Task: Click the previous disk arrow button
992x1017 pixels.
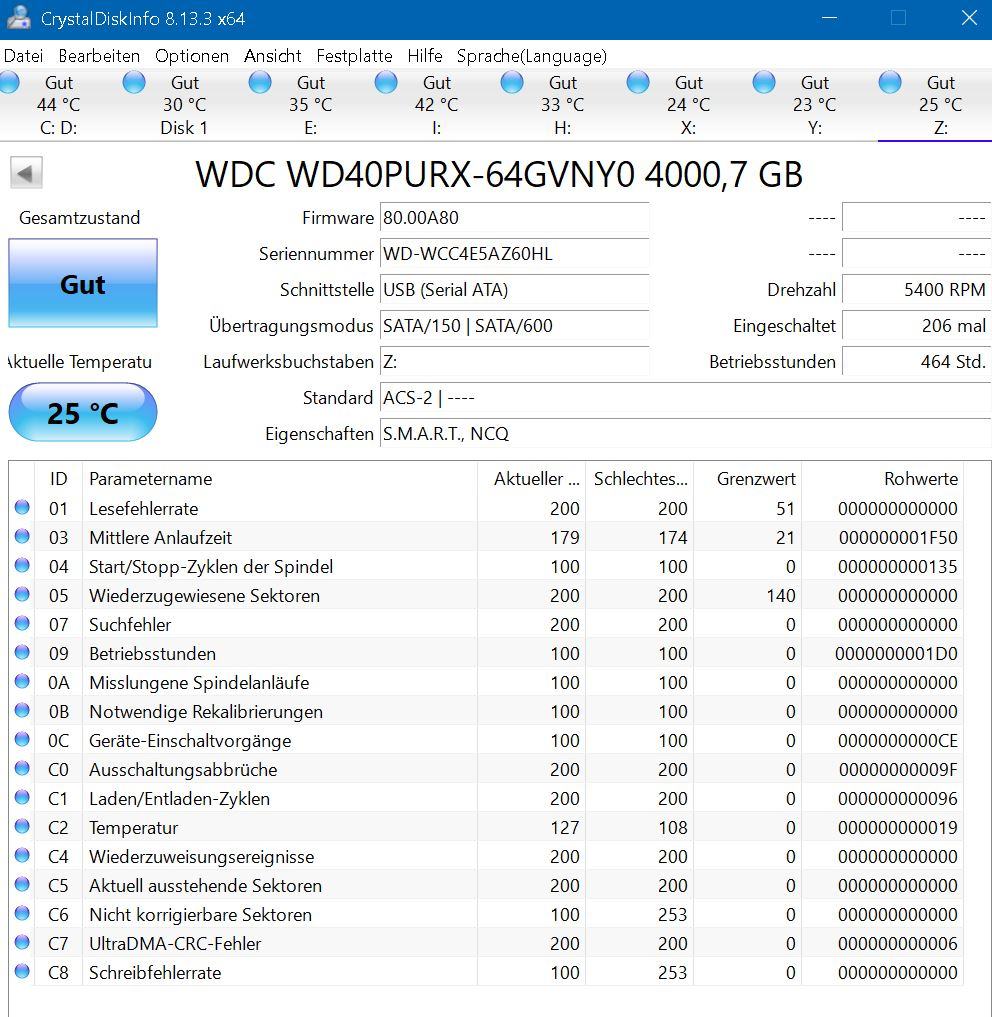Action: [x=26, y=173]
